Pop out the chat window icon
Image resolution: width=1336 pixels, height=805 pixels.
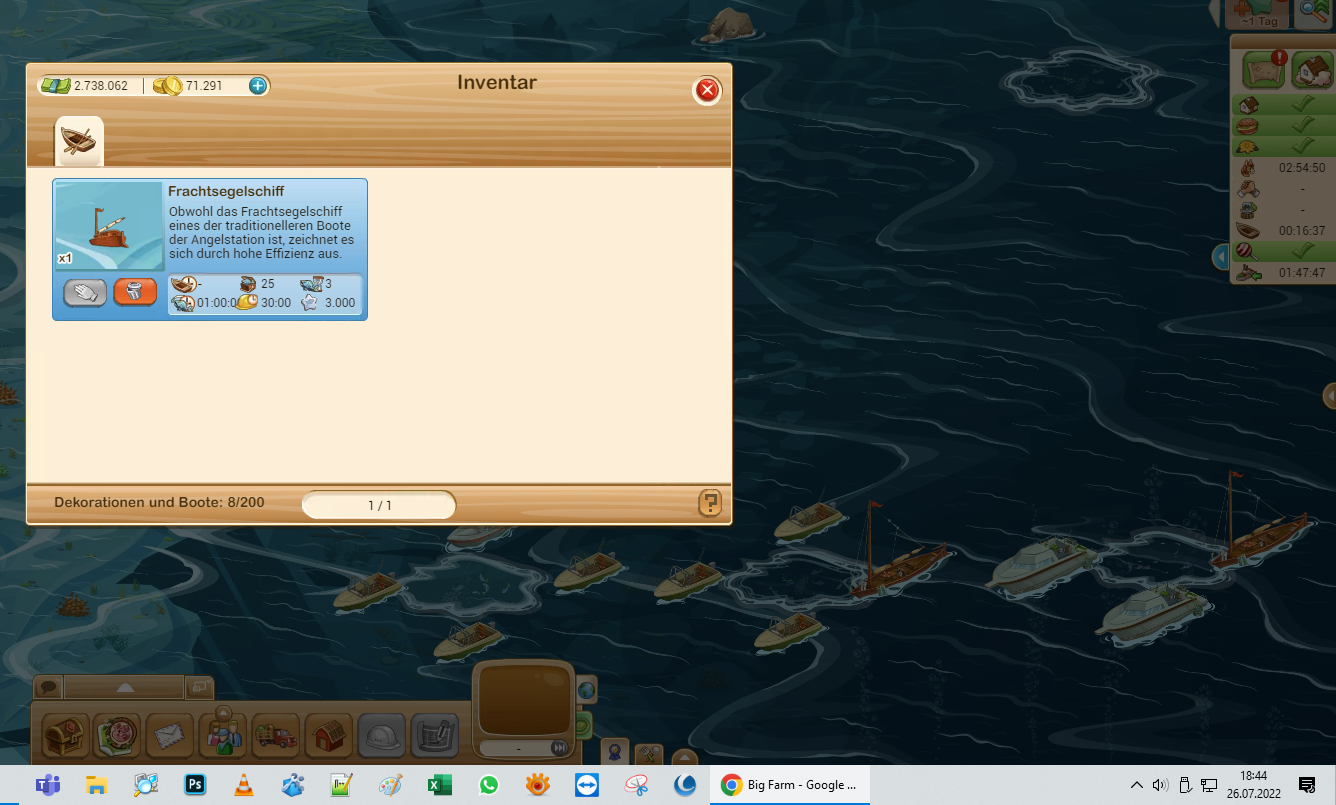[x=199, y=687]
